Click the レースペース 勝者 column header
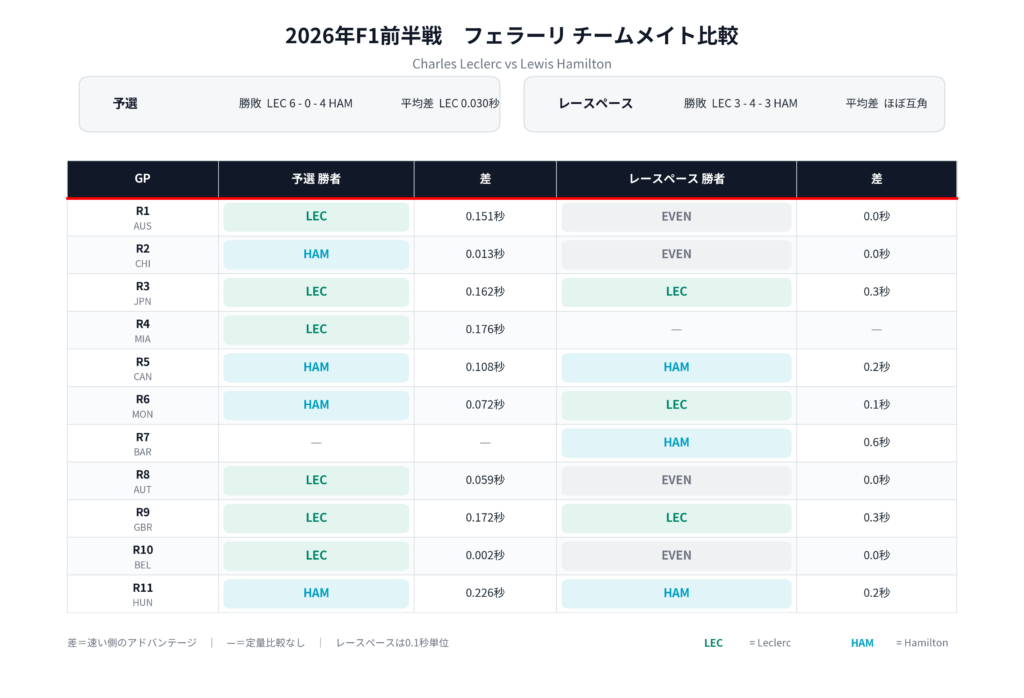This screenshot has height=698, width=1024. [677, 178]
